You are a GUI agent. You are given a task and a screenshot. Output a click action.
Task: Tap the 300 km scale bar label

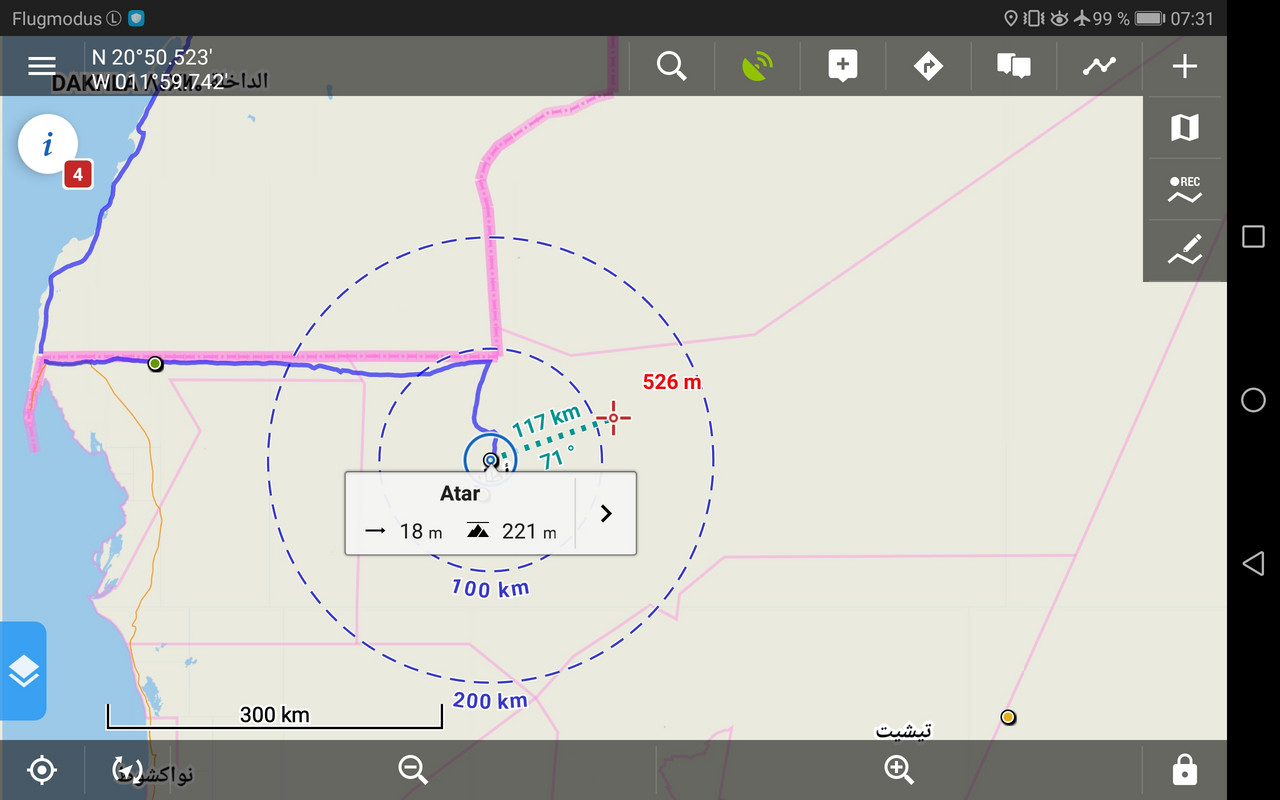pyautogui.click(x=274, y=715)
